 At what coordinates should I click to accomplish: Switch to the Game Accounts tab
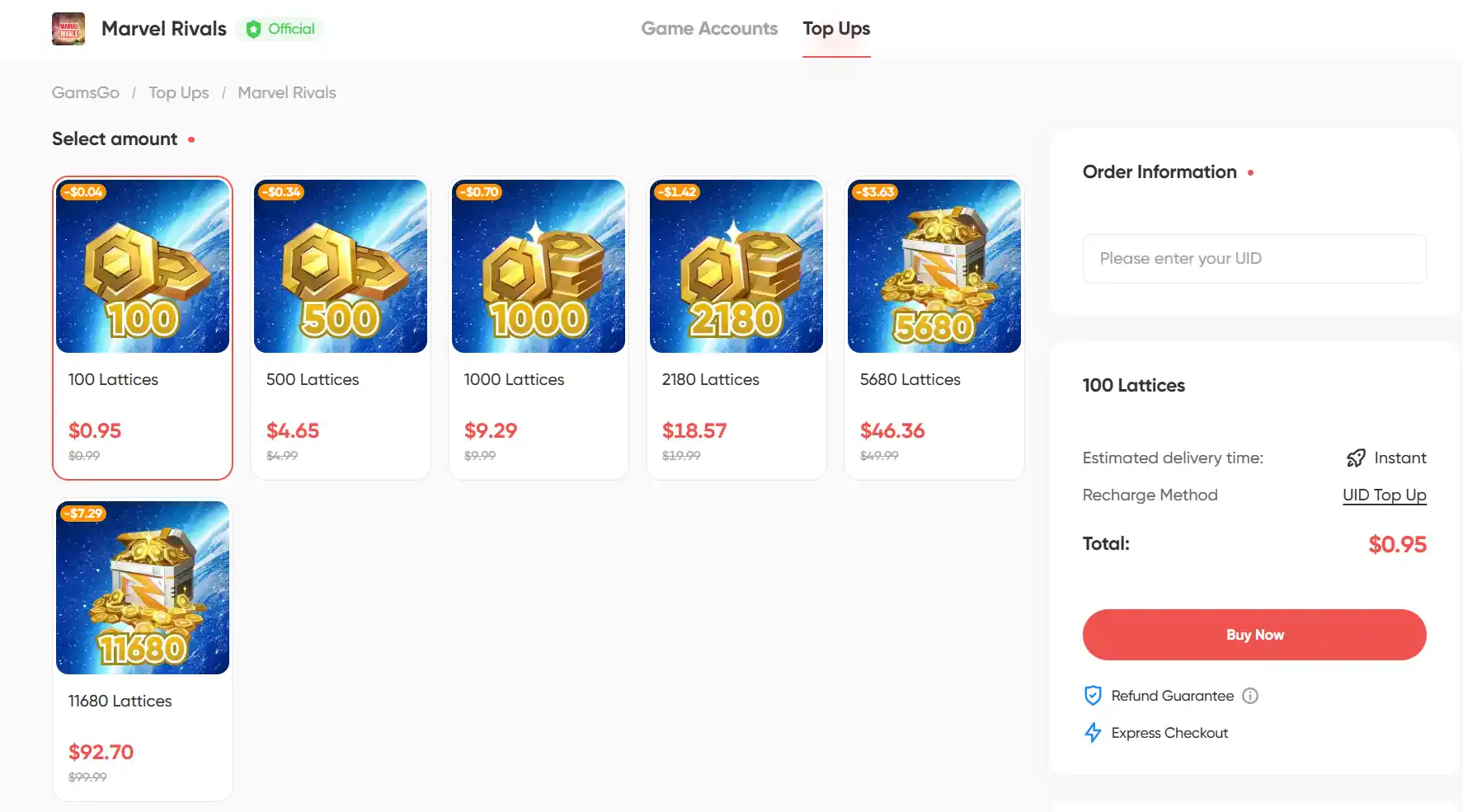click(x=709, y=29)
